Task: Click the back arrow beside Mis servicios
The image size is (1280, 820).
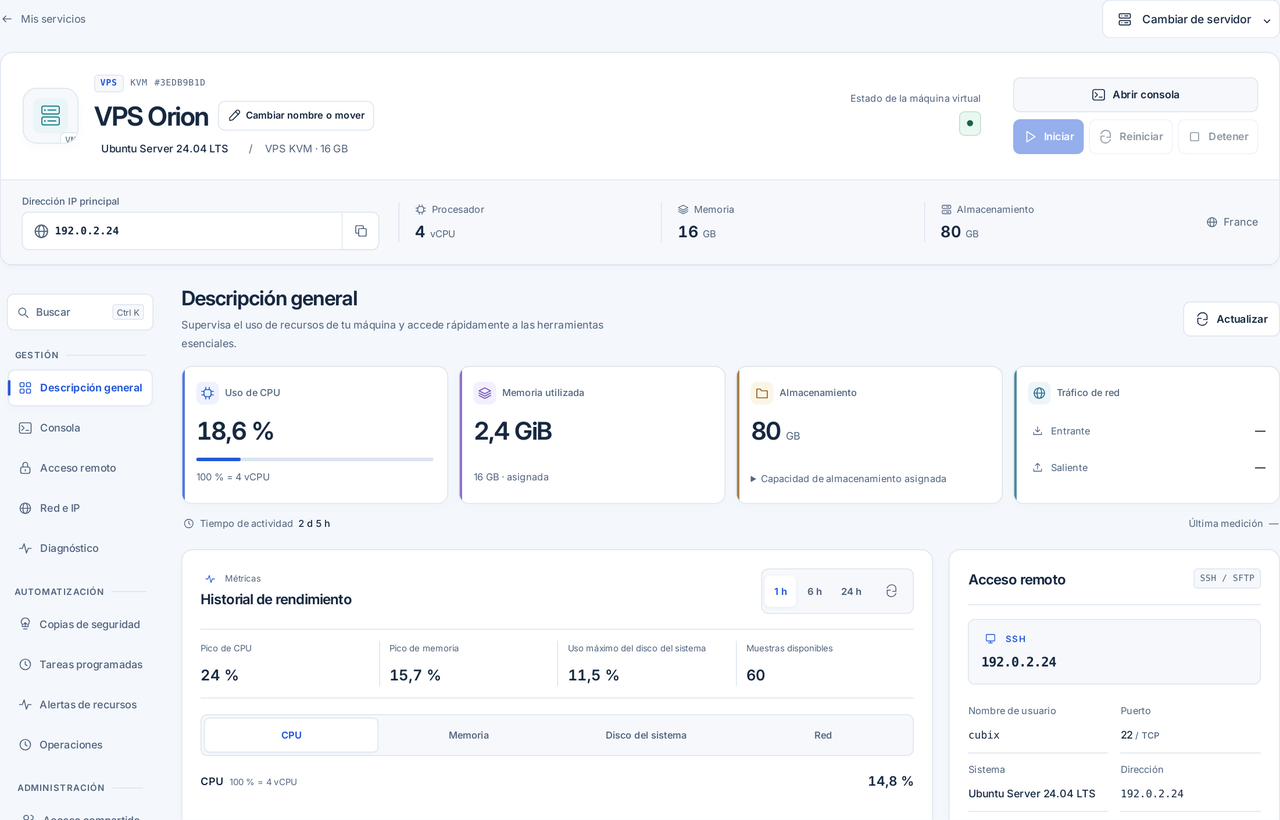Action: [7, 19]
